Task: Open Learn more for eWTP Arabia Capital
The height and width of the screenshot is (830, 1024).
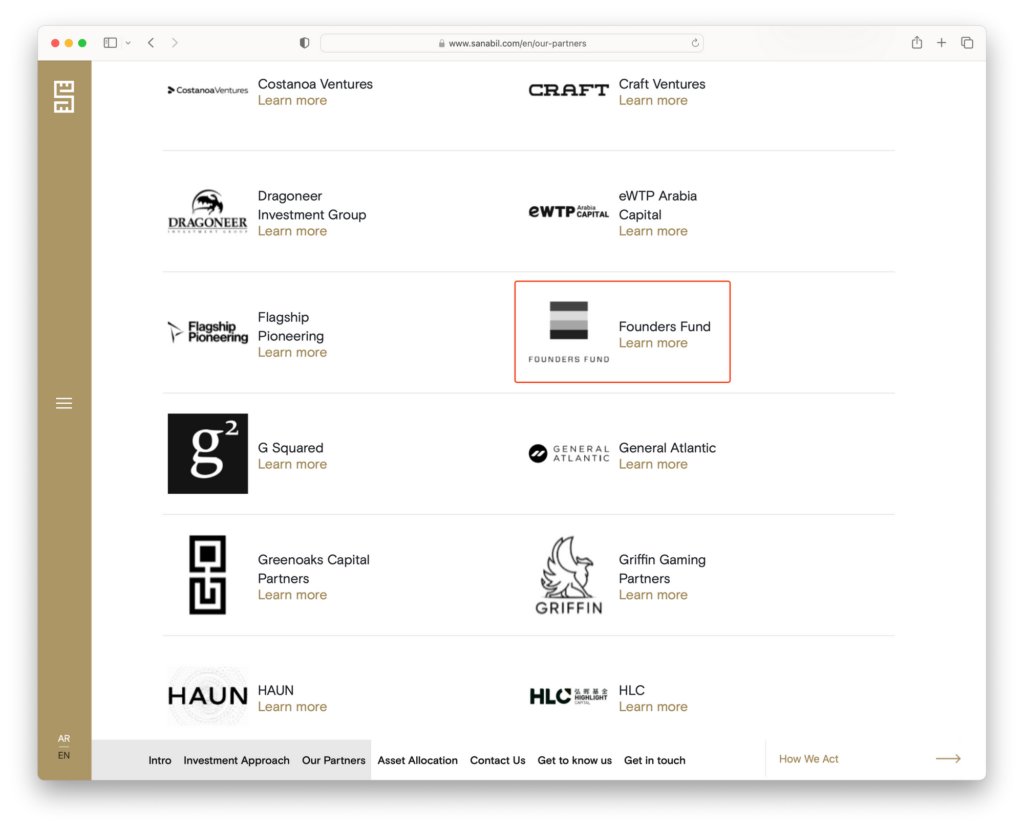Action: [653, 230]
